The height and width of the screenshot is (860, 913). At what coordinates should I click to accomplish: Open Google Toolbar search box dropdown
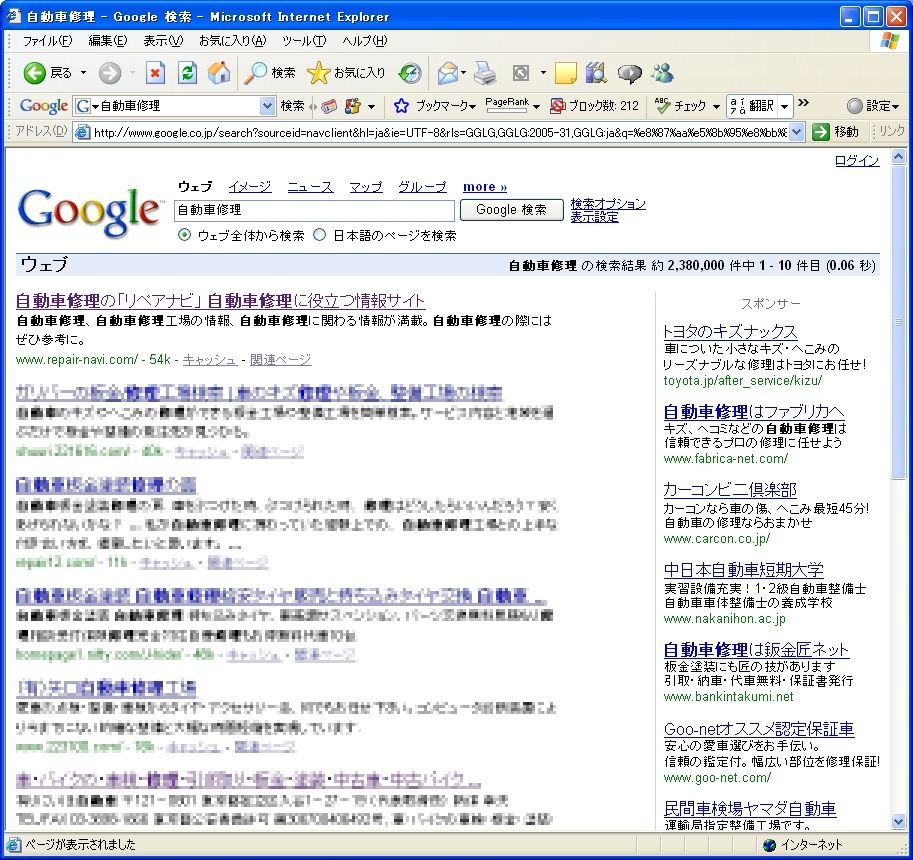267,106
